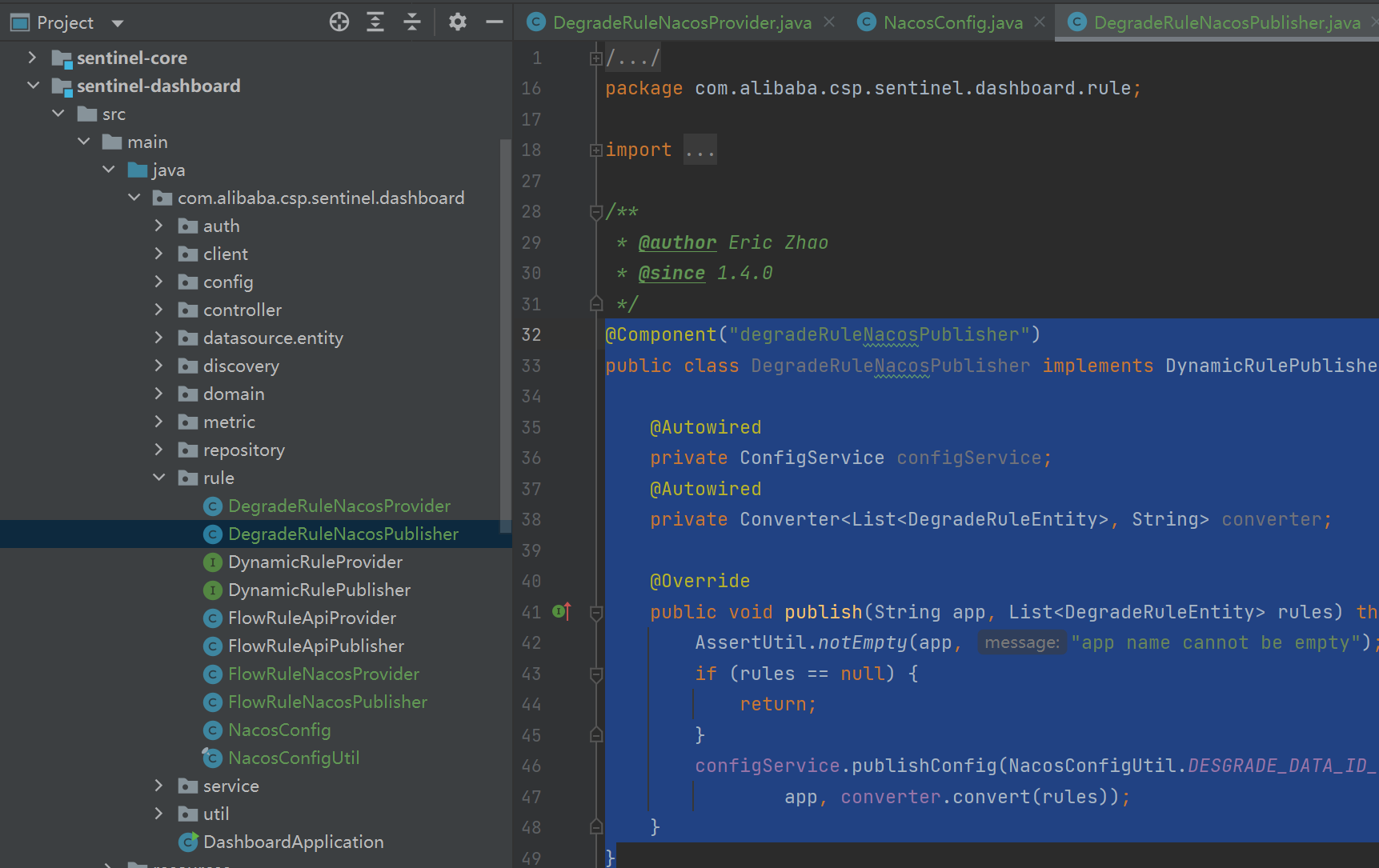Collapse the java source folder
The image size is (1379, 868).
109,170
